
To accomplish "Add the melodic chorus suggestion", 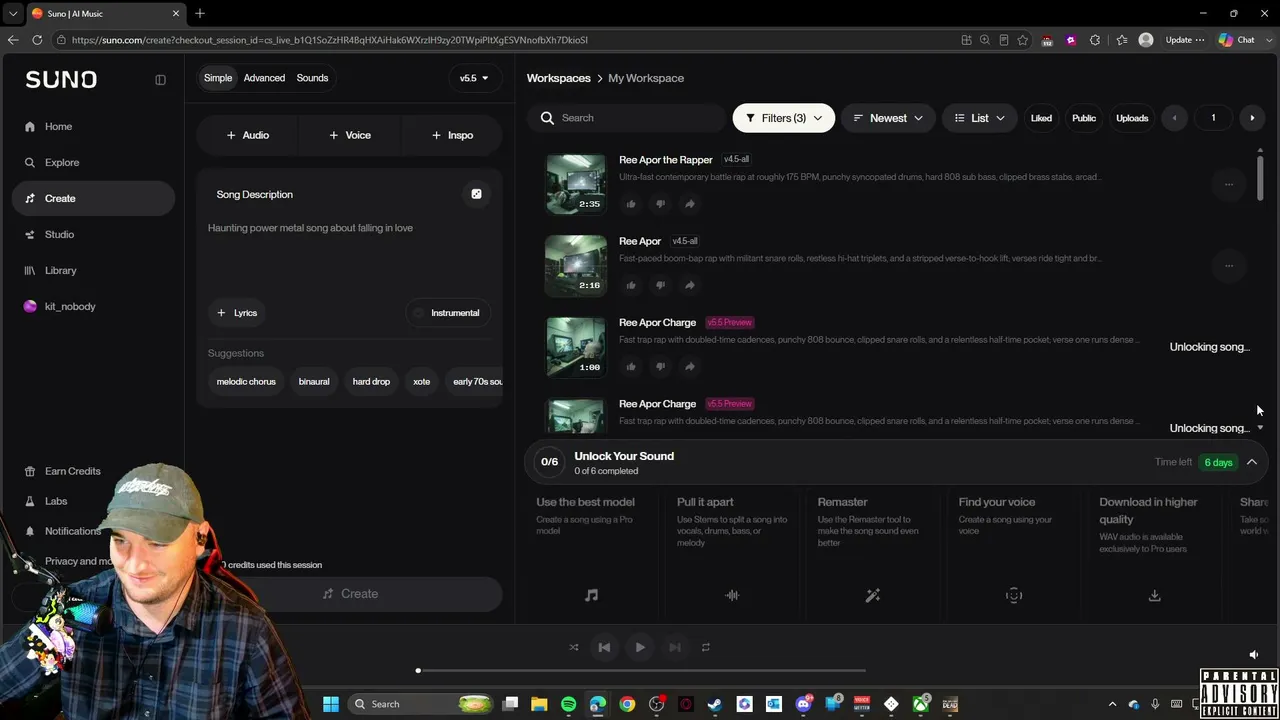I will pyautogui.click(x=246, y=381).
